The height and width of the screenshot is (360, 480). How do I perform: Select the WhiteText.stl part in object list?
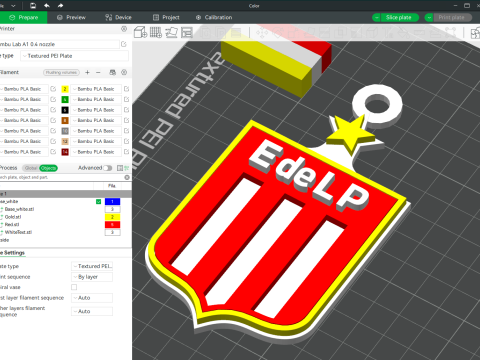point(18,232)
